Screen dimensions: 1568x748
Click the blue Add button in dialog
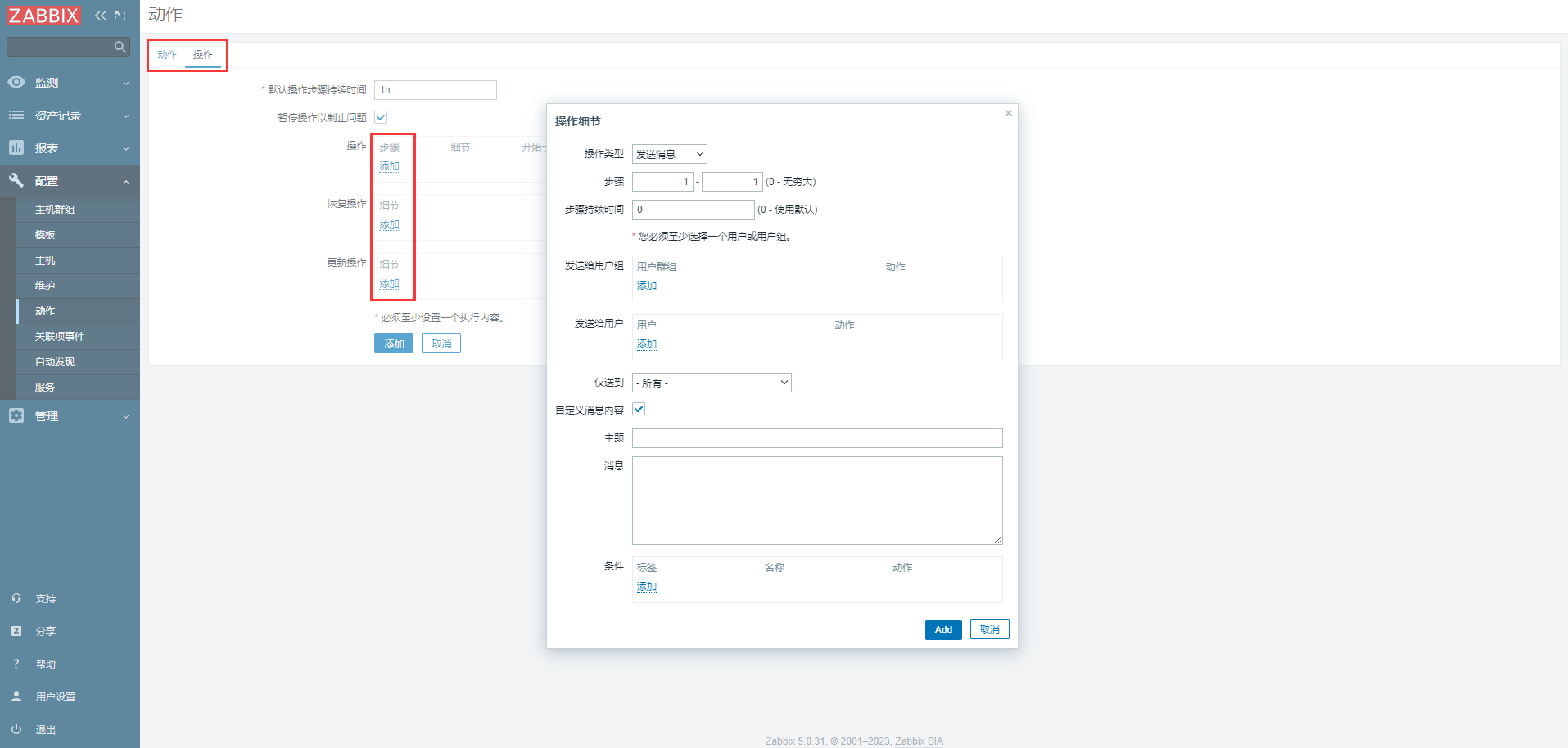(943, 630)
